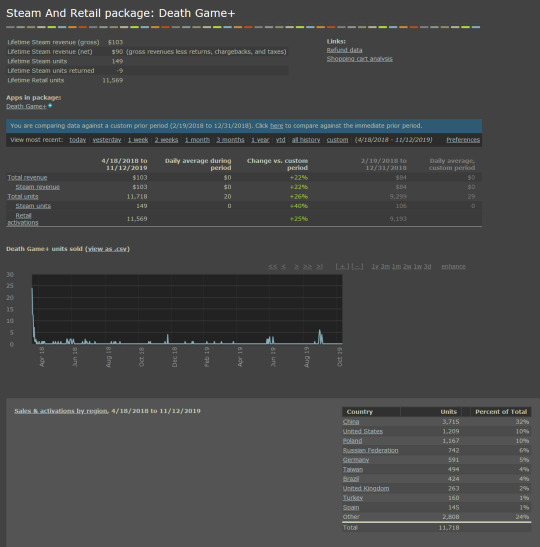This screenshot has height=547, width=540.
Task: Open United Kingdom in country table
Action: click(x=366, y=488)
